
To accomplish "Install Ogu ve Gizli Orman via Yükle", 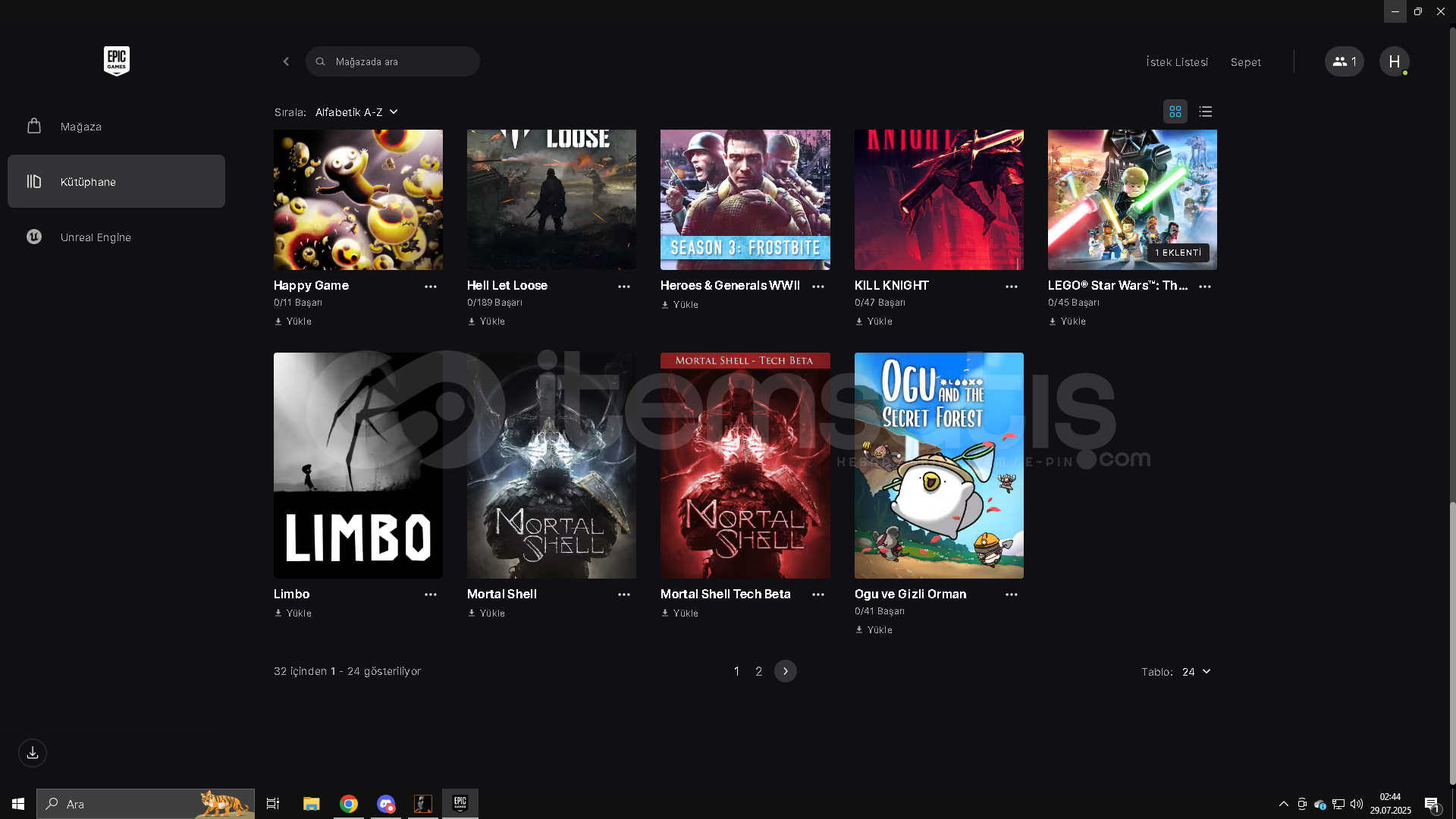I will [874, 630].
